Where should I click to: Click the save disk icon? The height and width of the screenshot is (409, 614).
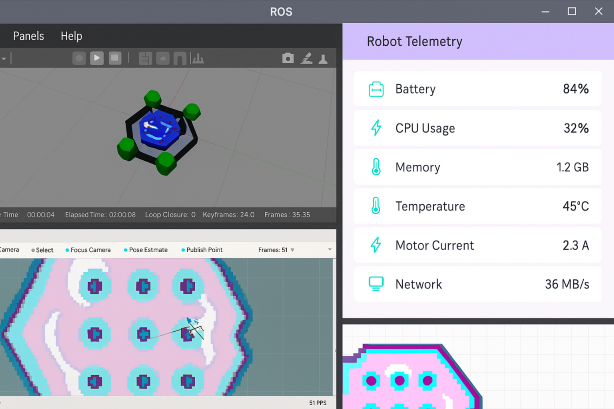(x=145, y=59)
